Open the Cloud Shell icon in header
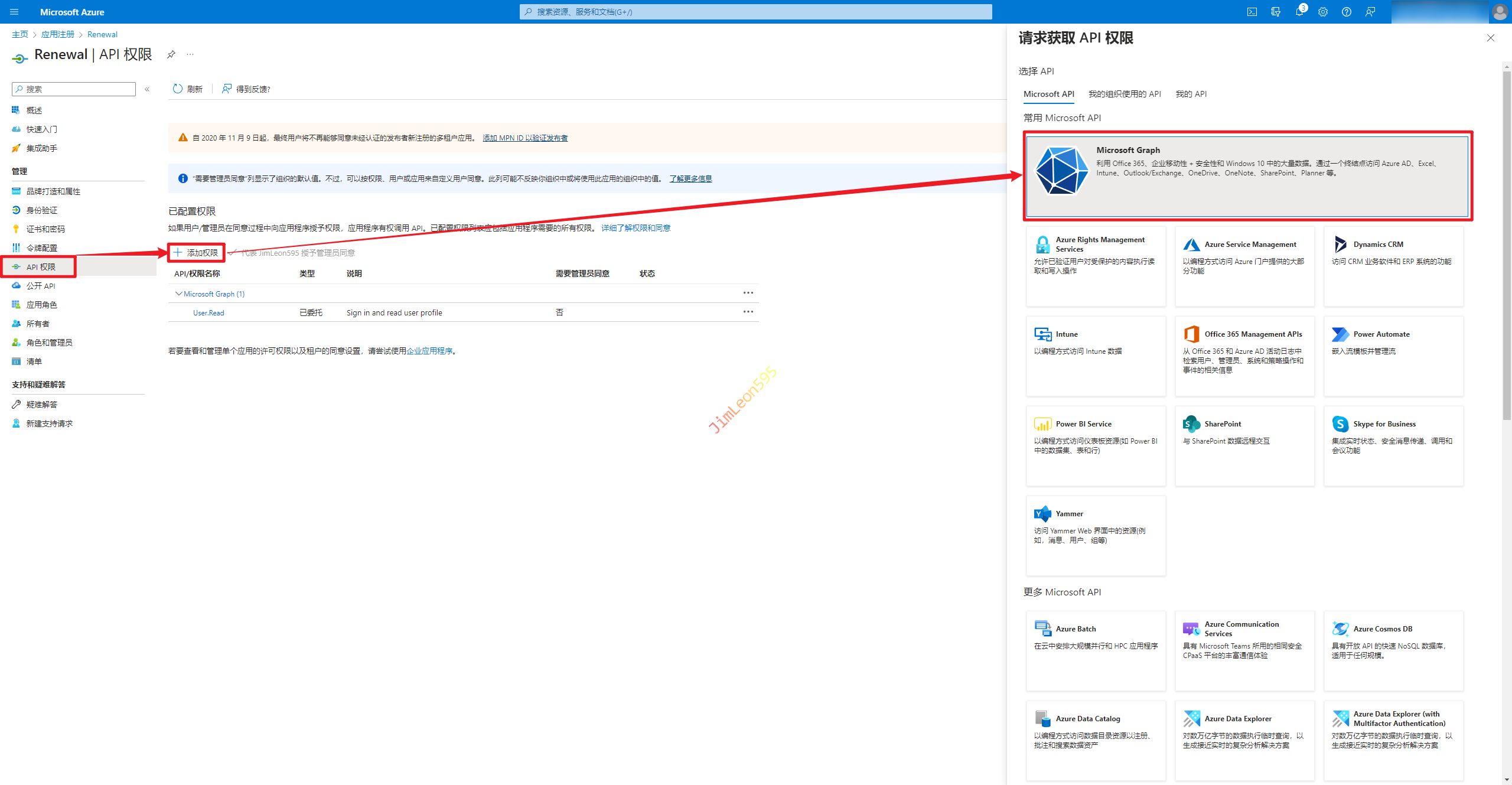1512x785 pixels. [x=1252, y=12]
